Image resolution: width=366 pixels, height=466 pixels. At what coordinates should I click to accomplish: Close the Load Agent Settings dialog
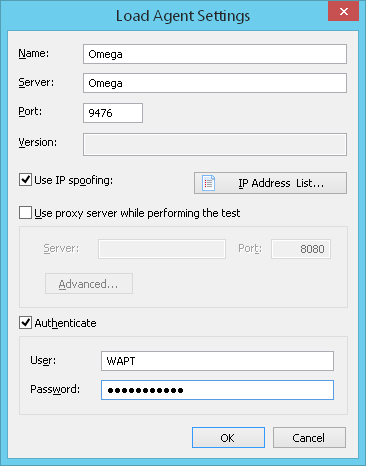click(x=343, y=12)
